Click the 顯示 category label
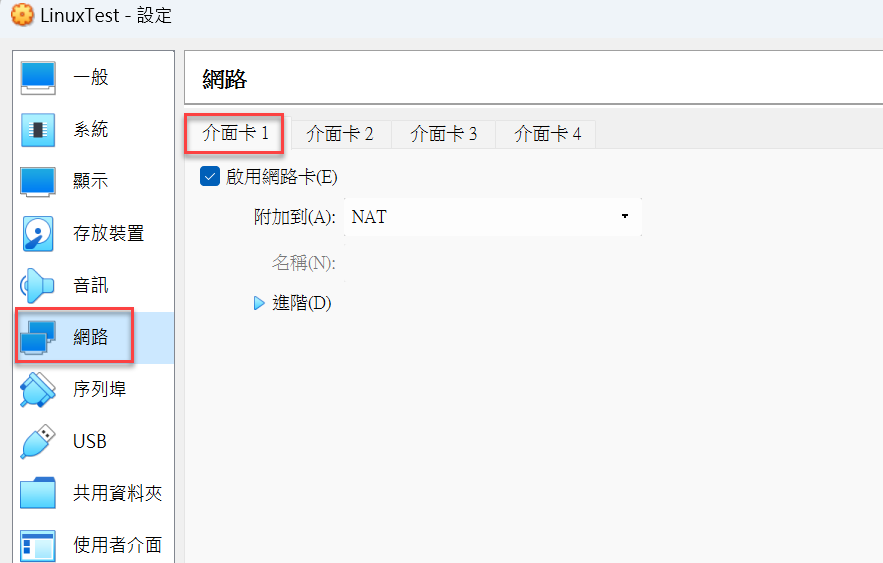This screenshot has width=883, height=563. coord(91,181)
